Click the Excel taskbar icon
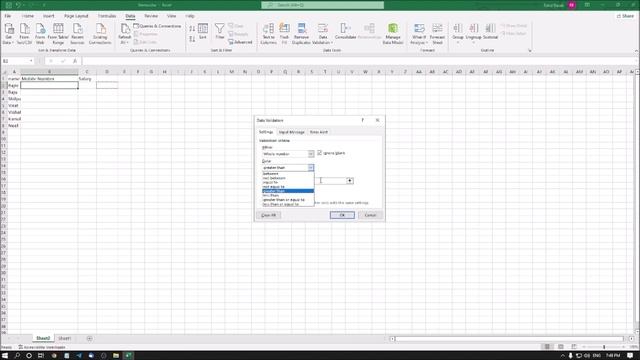 128,356
